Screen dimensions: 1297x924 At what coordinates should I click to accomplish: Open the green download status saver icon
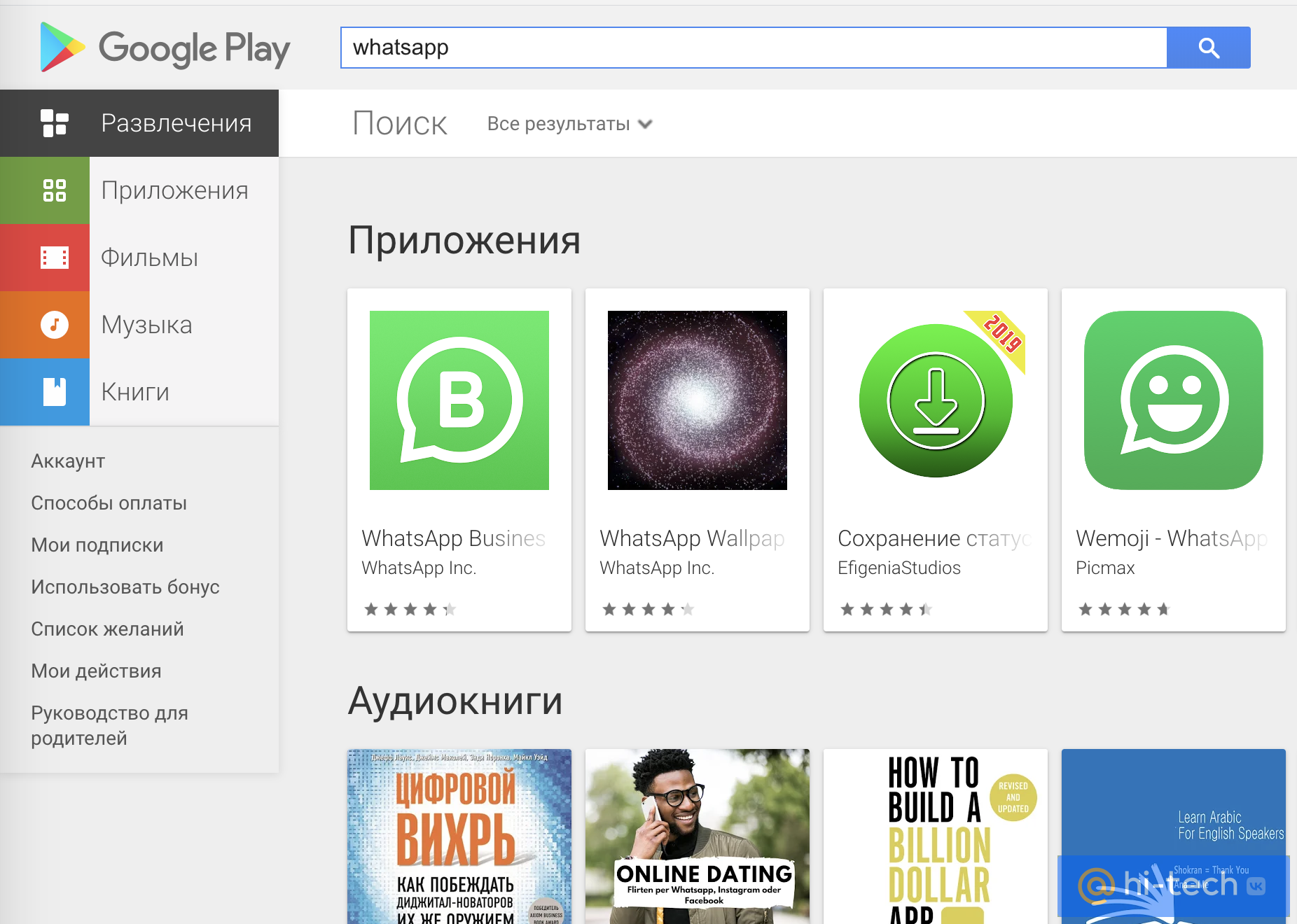click(x=936, y=400)
